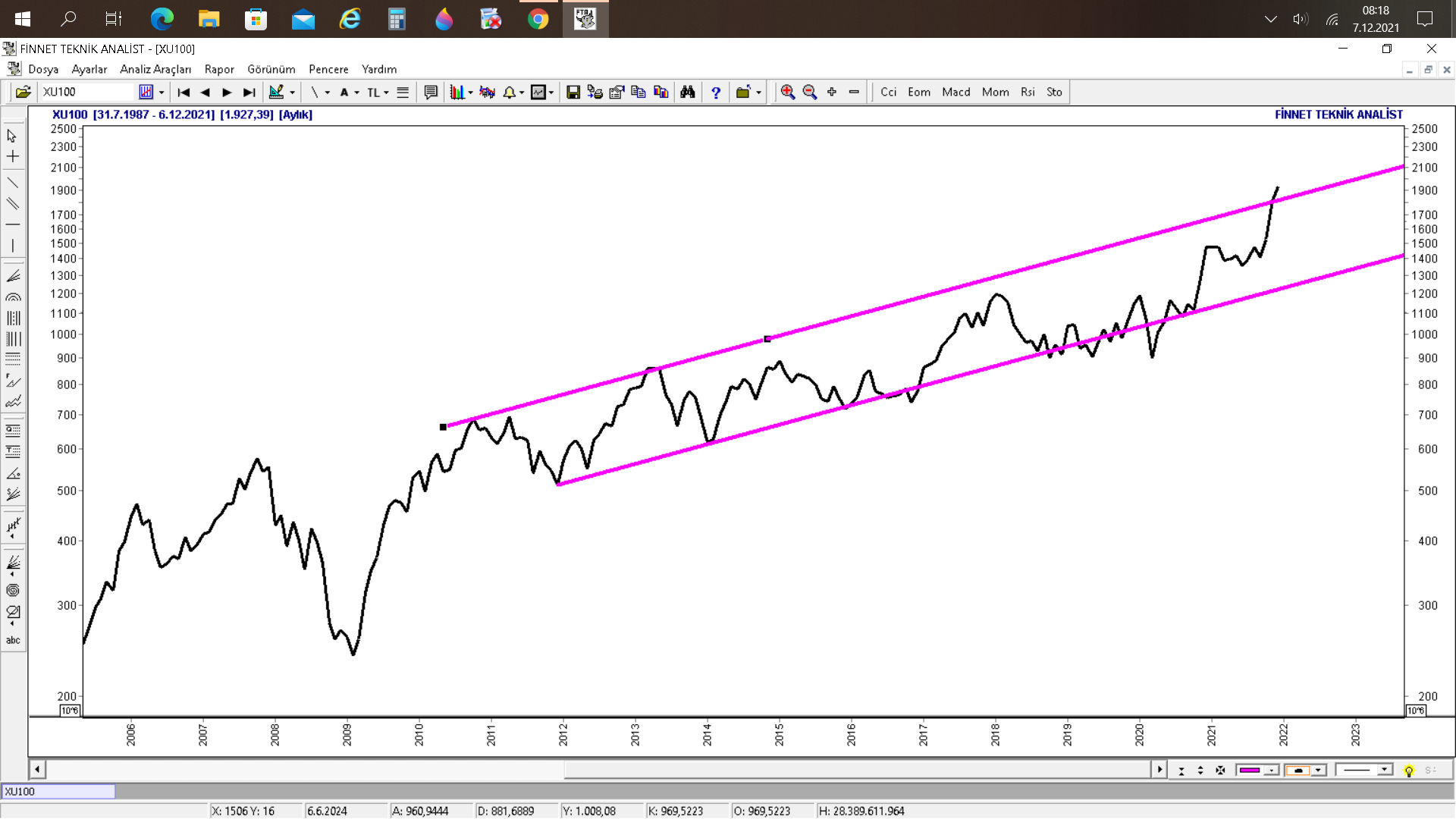The image size is (1456, 819).
Task: Click the open file folder icon
Action: (23, 92)
